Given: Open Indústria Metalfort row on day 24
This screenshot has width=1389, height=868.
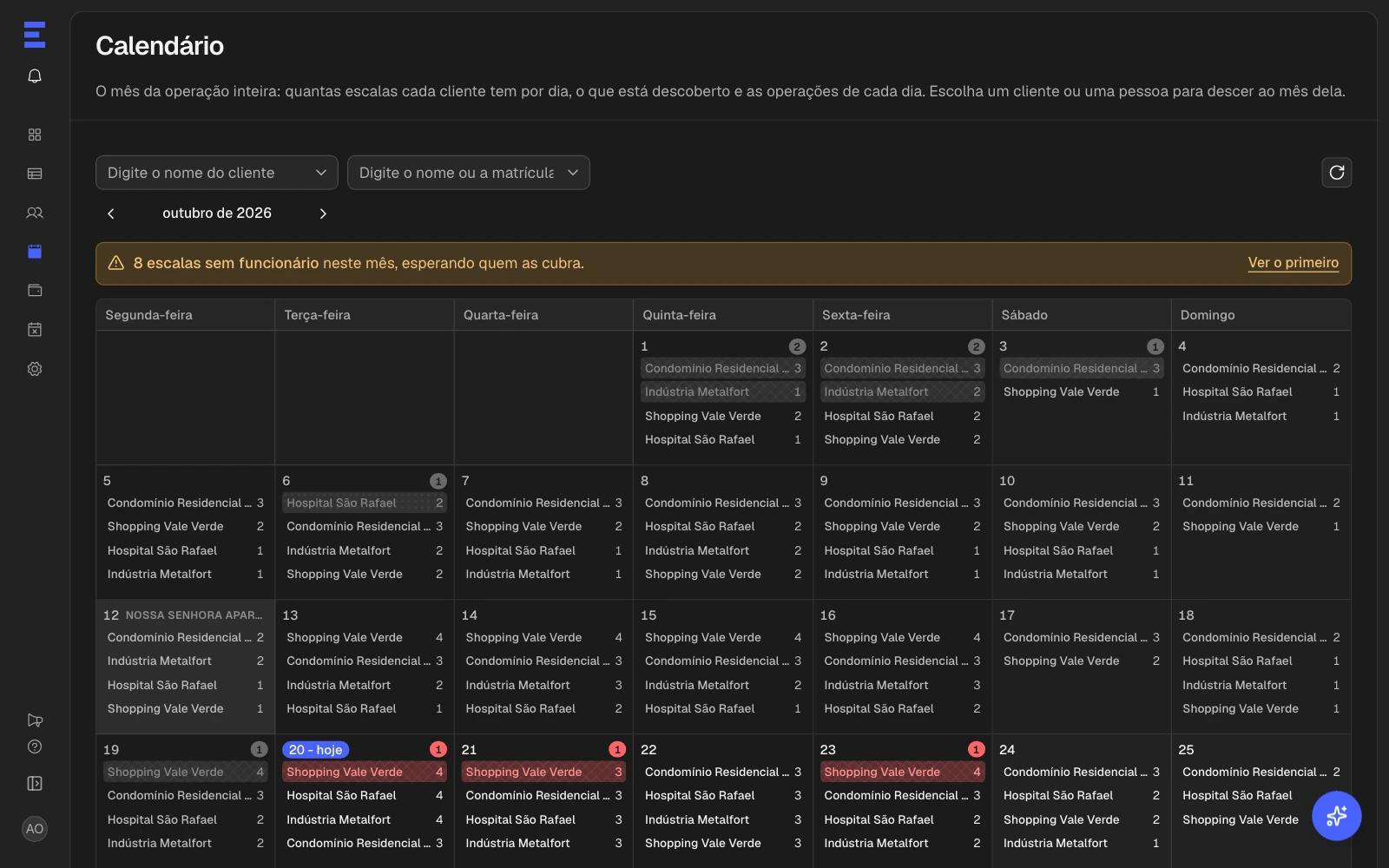Looking at the screenshot, I should [x=1082, y=844].
